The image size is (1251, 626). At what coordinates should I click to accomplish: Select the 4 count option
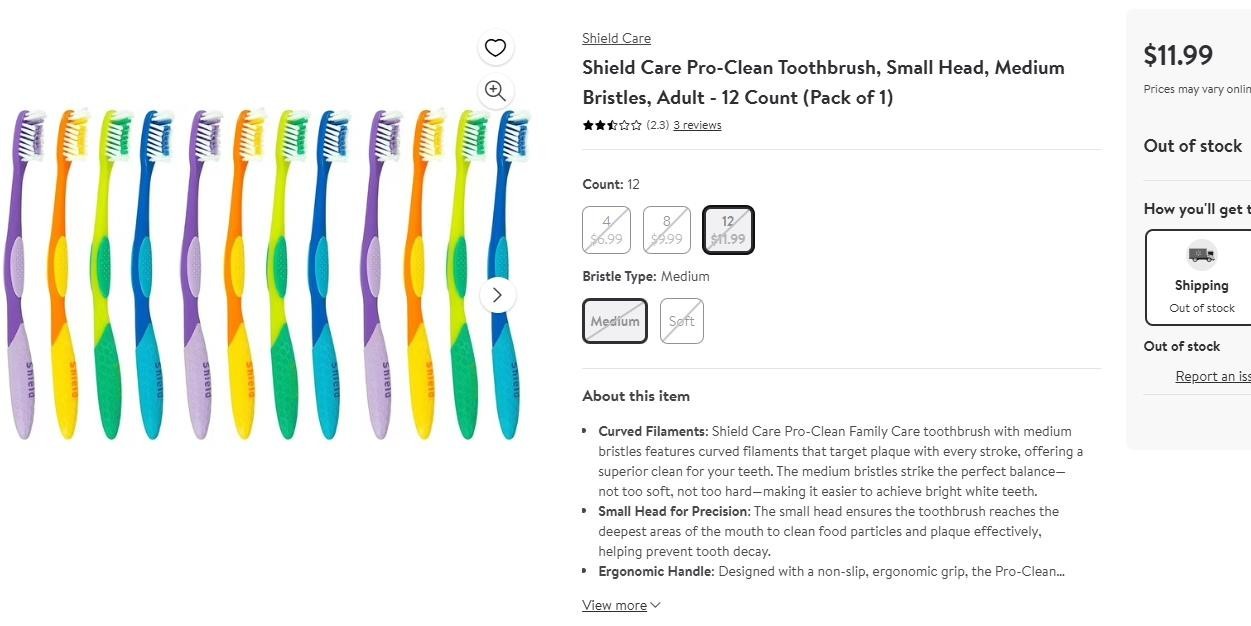tap(607, 230)
